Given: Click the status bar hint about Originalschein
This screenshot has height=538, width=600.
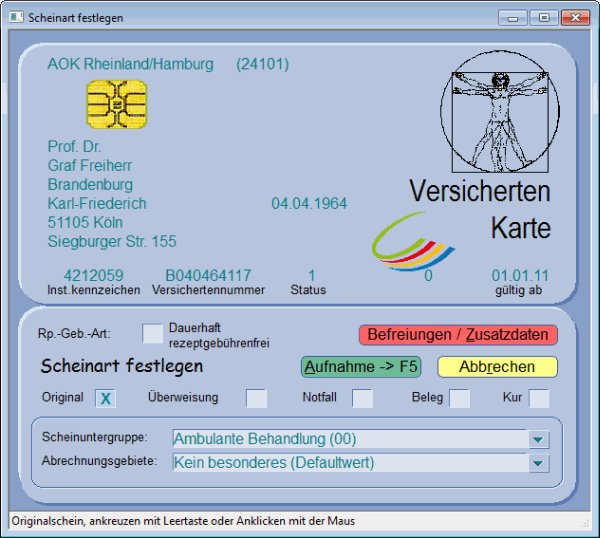Looking at the screenshot, I should [183, 521].
